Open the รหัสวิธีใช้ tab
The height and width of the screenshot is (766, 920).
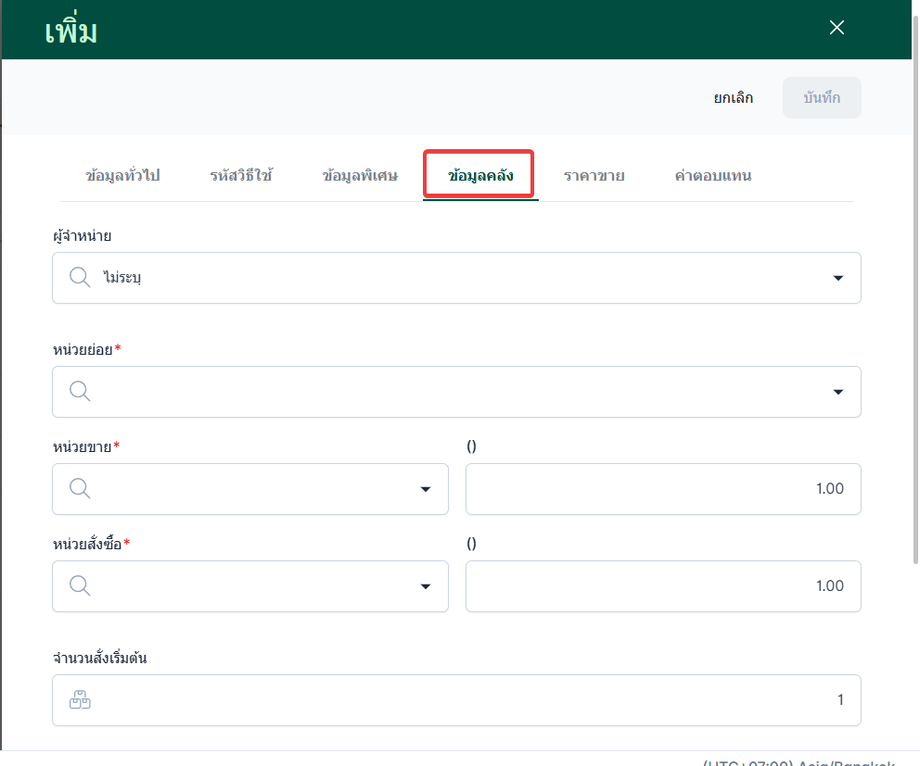pos(241,175)
